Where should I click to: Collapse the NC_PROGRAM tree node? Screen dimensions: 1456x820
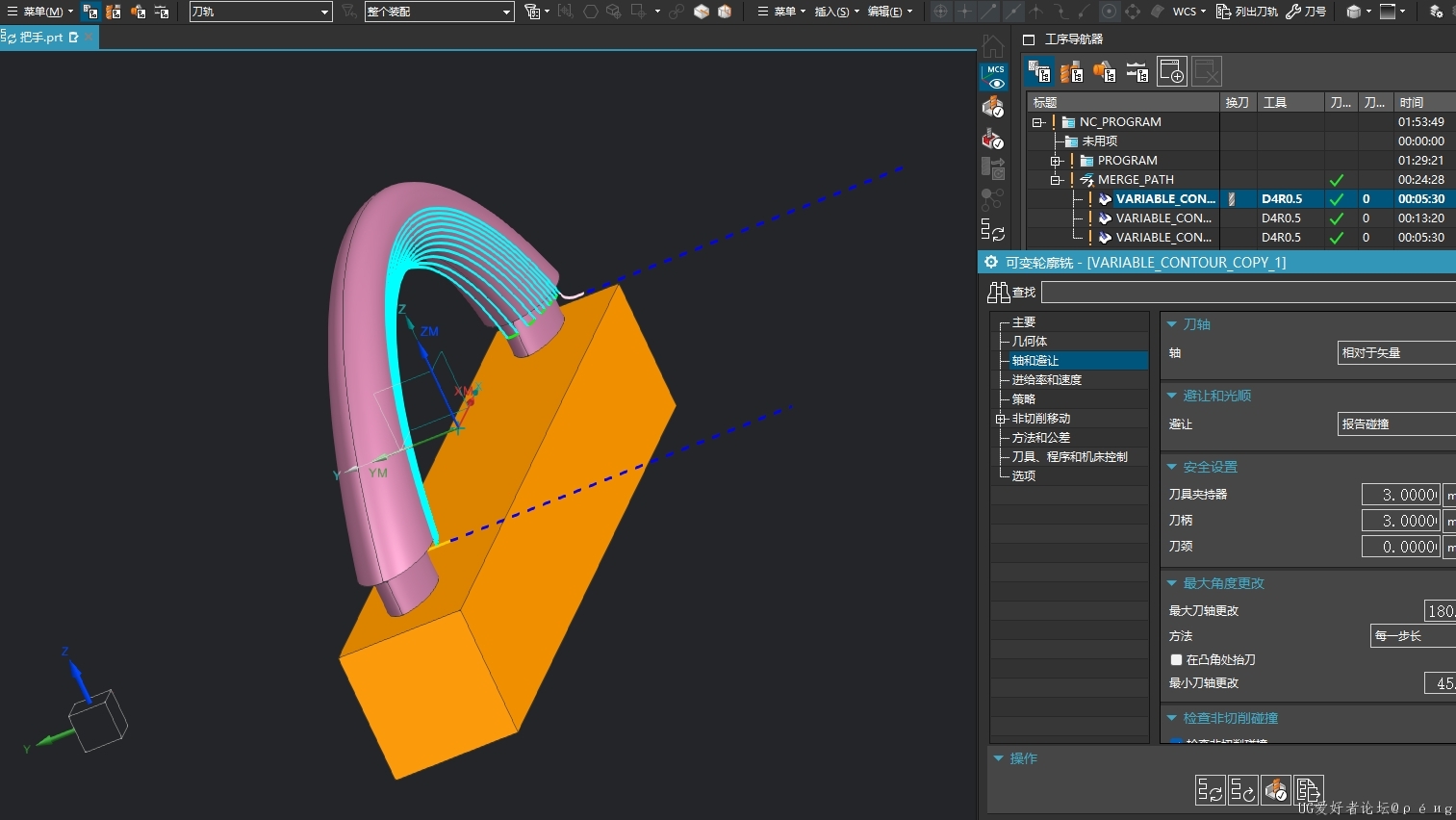[1037, 122]
